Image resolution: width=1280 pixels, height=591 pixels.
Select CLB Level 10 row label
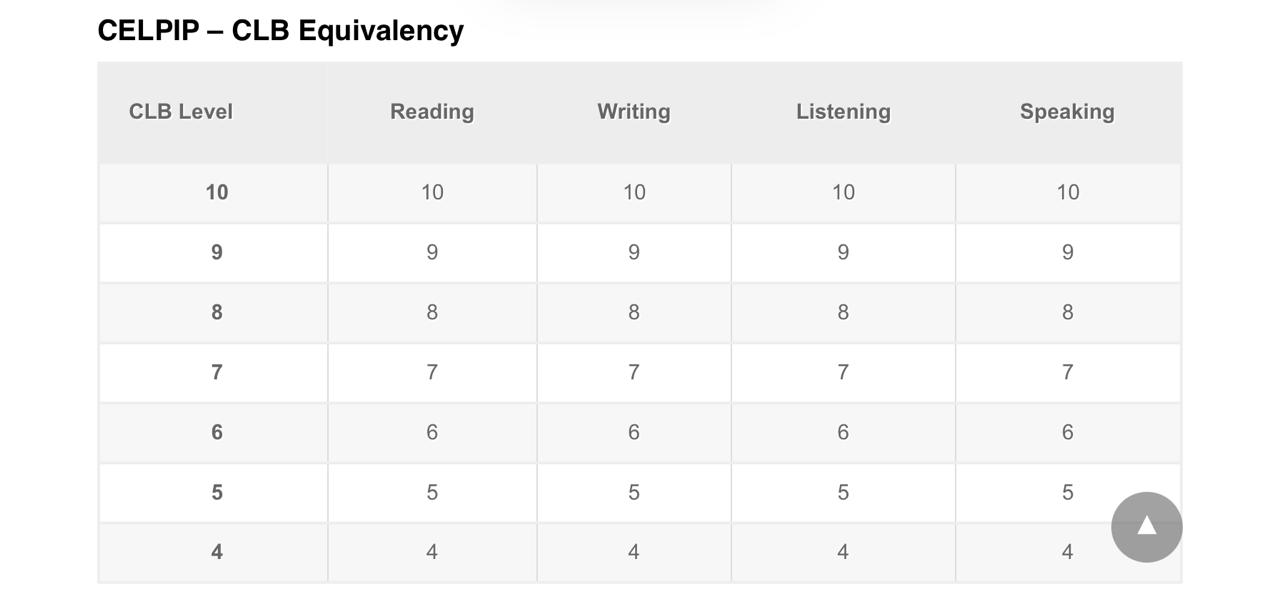pos(216,191)
